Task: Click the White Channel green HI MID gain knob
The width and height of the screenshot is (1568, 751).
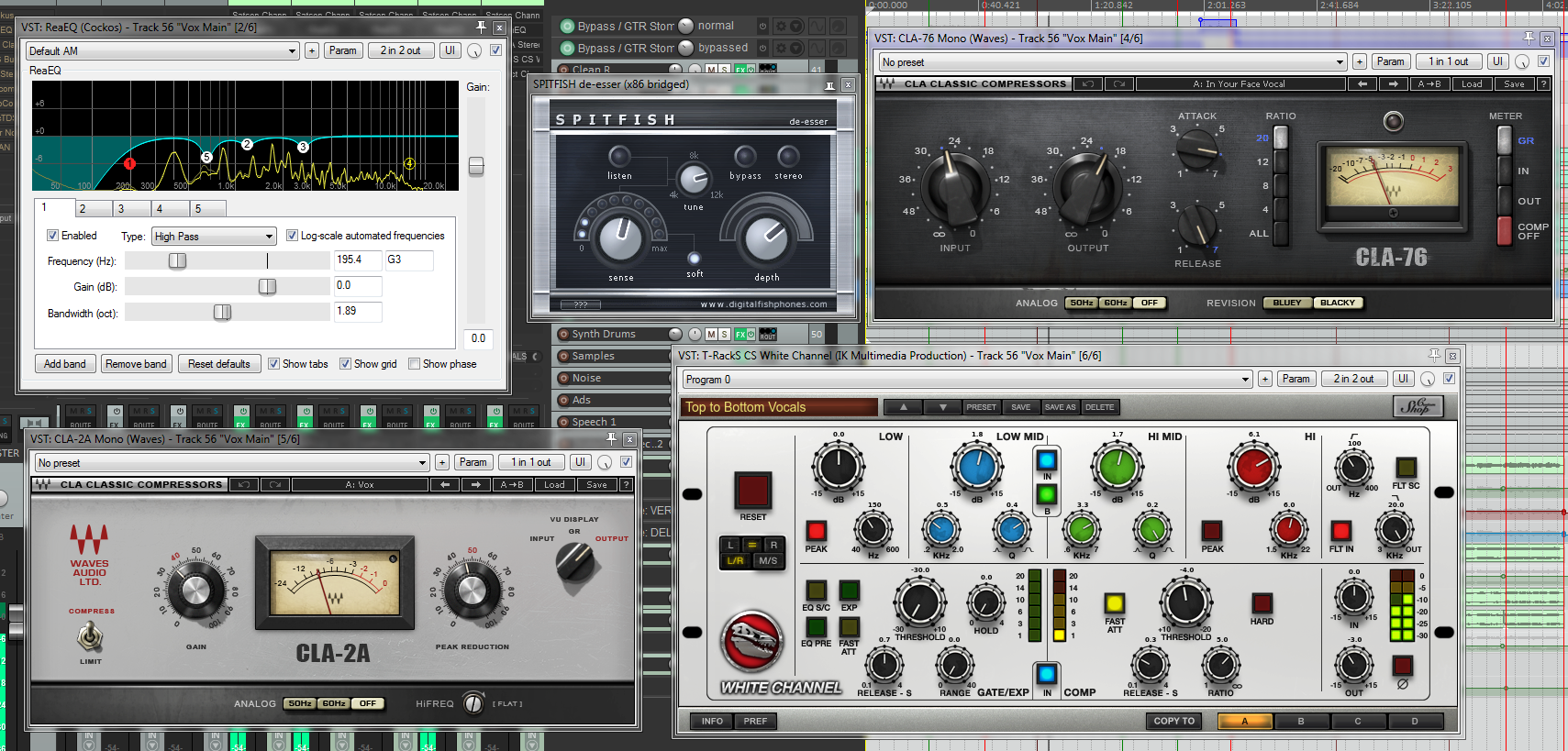Action: coord(1117,467)
